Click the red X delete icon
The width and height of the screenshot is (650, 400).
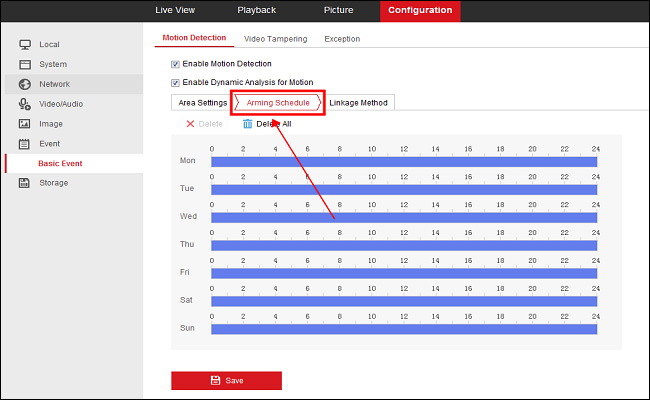pyautogui.click(x=190, y=124)
